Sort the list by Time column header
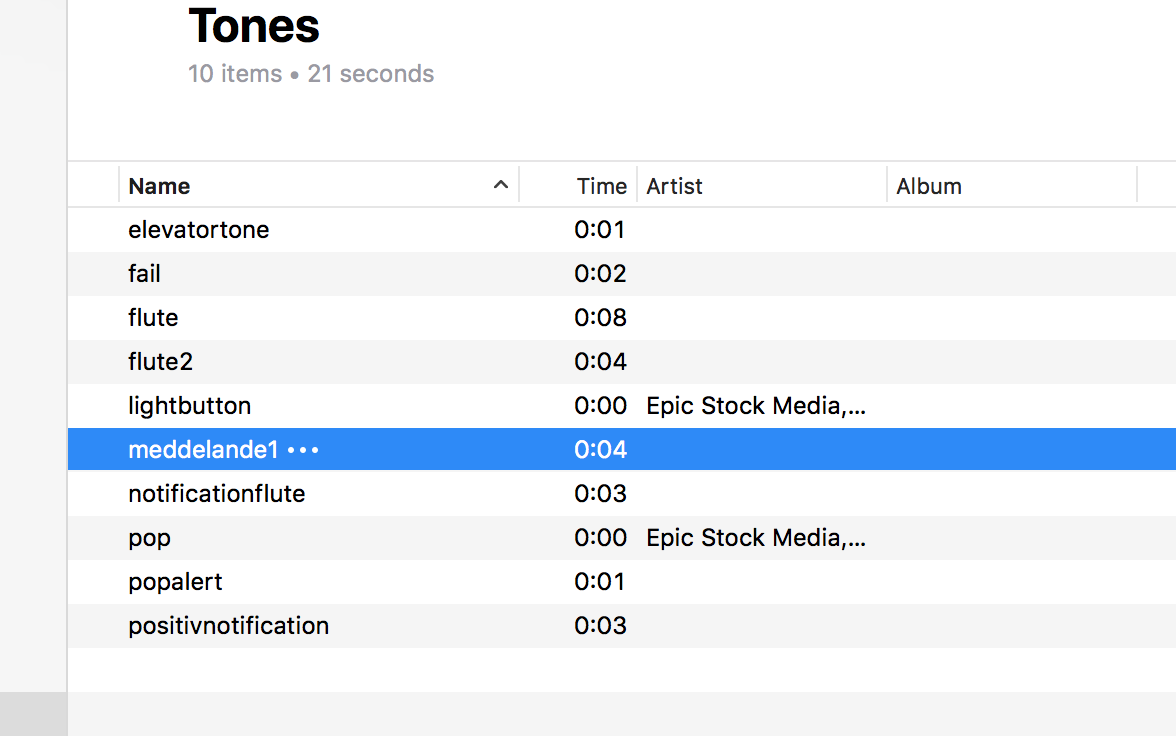 (601, 186)
